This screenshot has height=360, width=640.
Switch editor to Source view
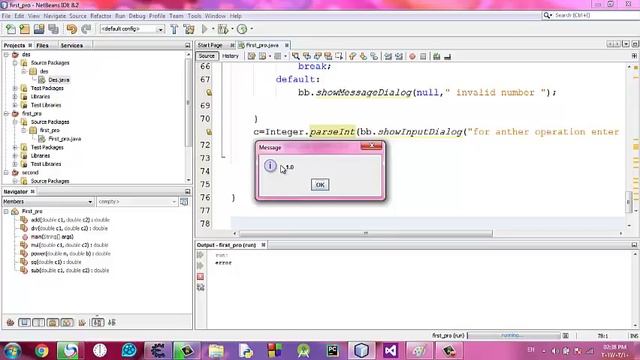207,56
